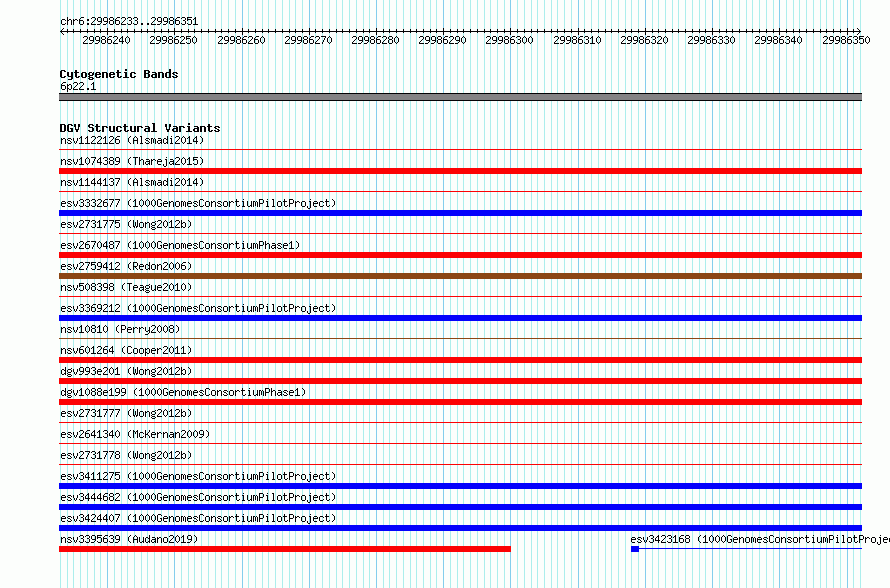The height and width of the screenshot is (588, 890).
Task: Click the esv2670487 label text
Action: (x=180, y=245)
